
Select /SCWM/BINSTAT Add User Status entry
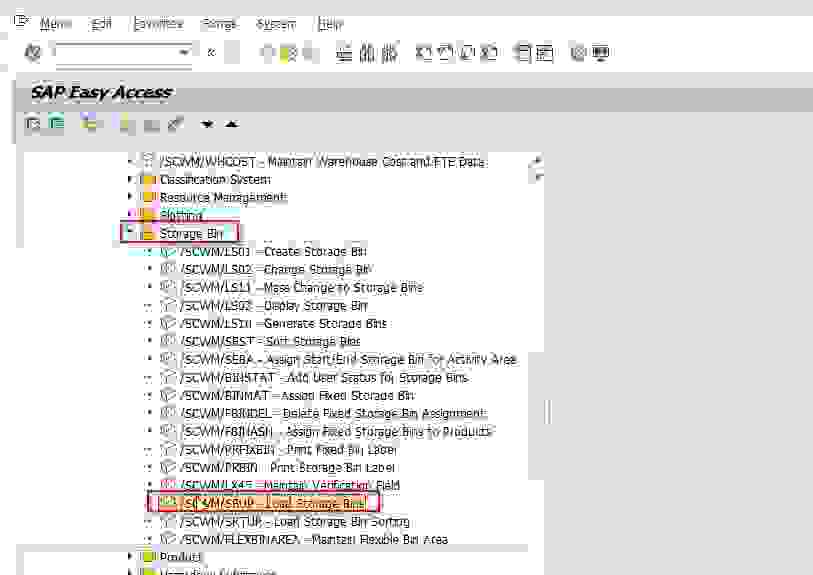point(325,377)
